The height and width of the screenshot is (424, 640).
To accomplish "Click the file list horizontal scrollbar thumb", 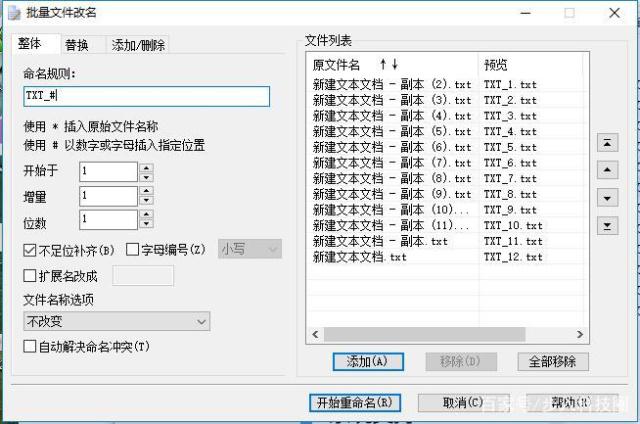I will click(424, 334).
